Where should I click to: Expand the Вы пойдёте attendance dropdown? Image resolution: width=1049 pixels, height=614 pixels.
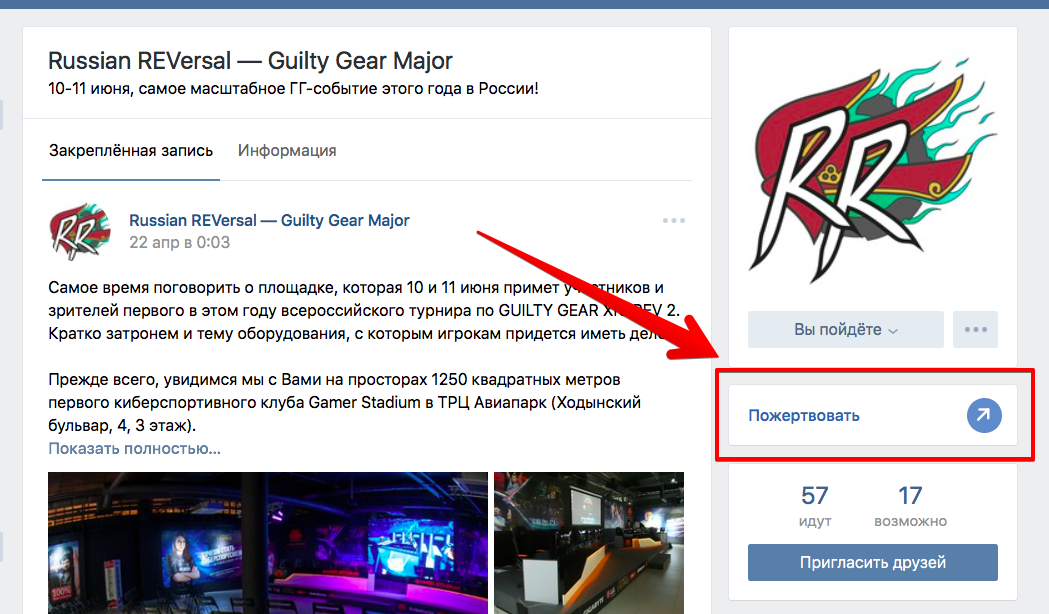coord(846,329)
